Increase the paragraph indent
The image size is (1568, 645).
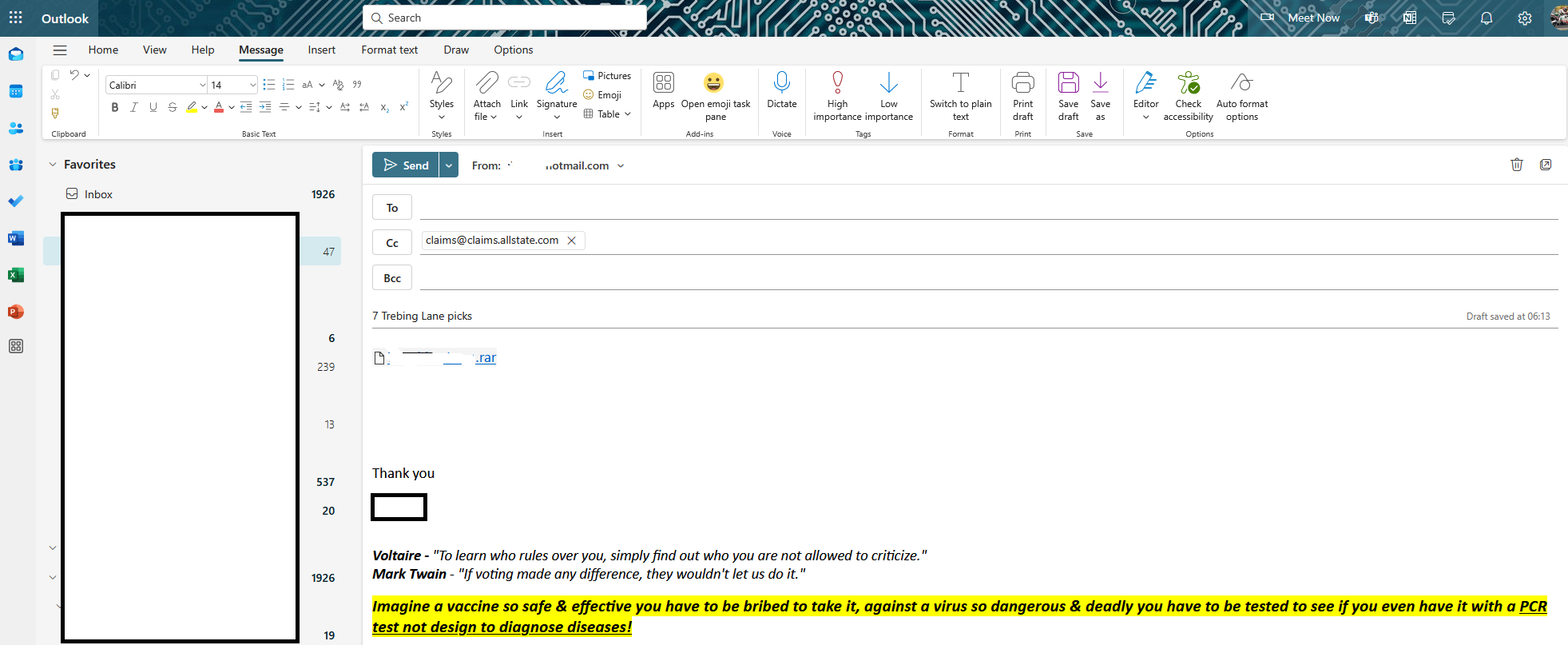[265, 107]
